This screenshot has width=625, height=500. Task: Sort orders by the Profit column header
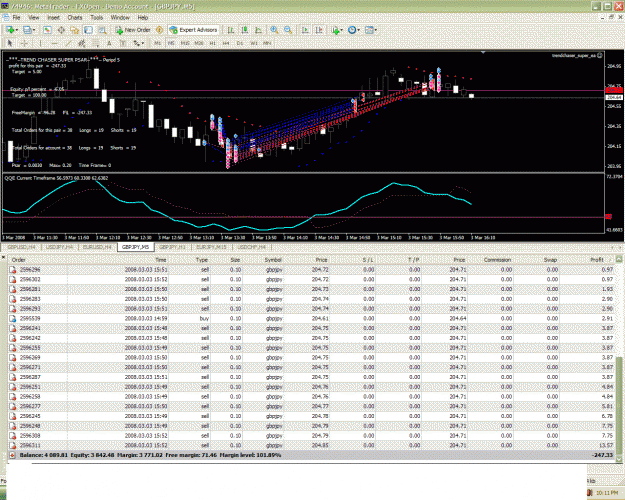coord(597,260)
